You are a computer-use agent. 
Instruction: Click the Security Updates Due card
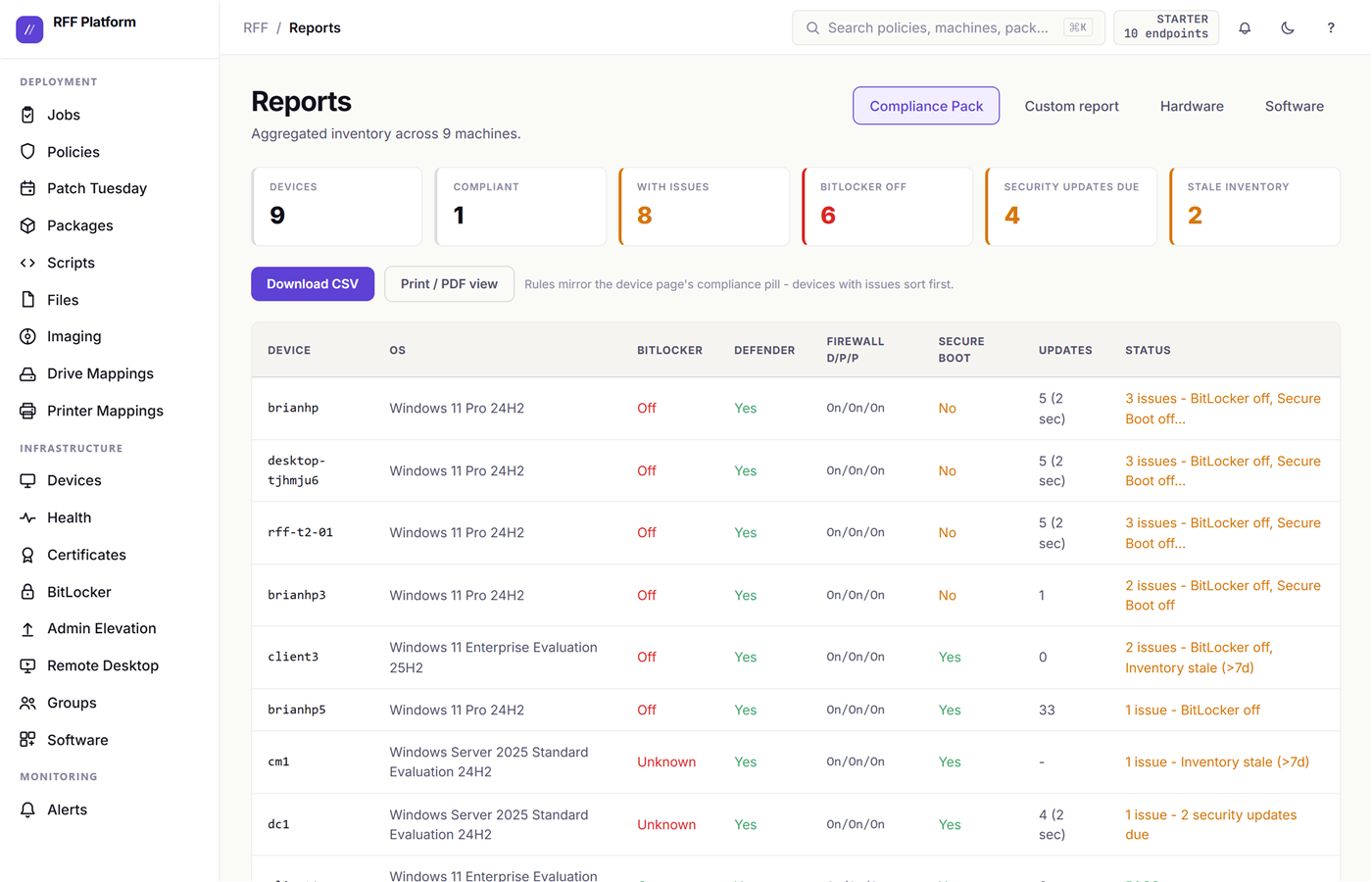click(x=1071, y=206)
